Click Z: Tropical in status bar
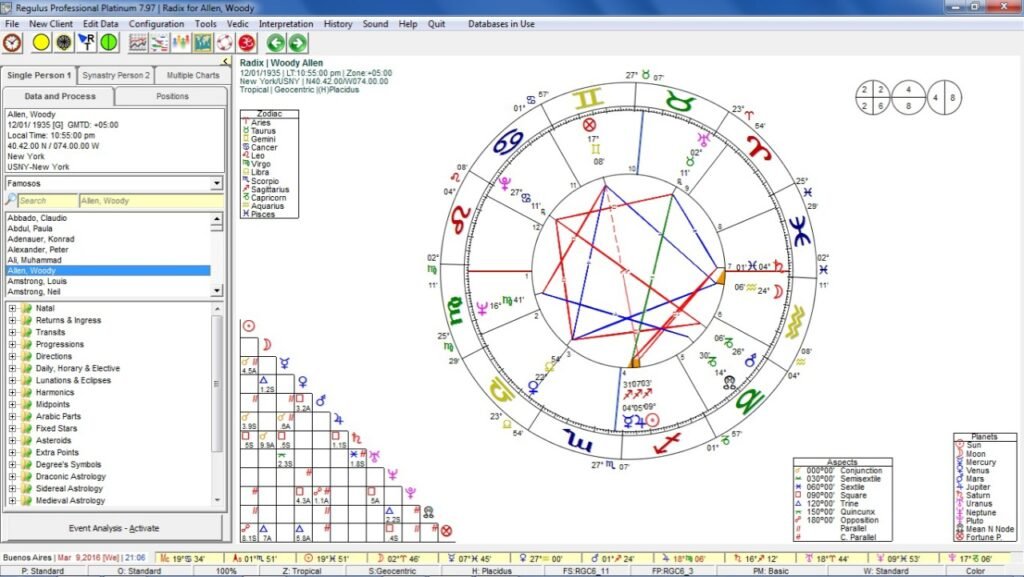1024x577 pixels. point(302,571)
